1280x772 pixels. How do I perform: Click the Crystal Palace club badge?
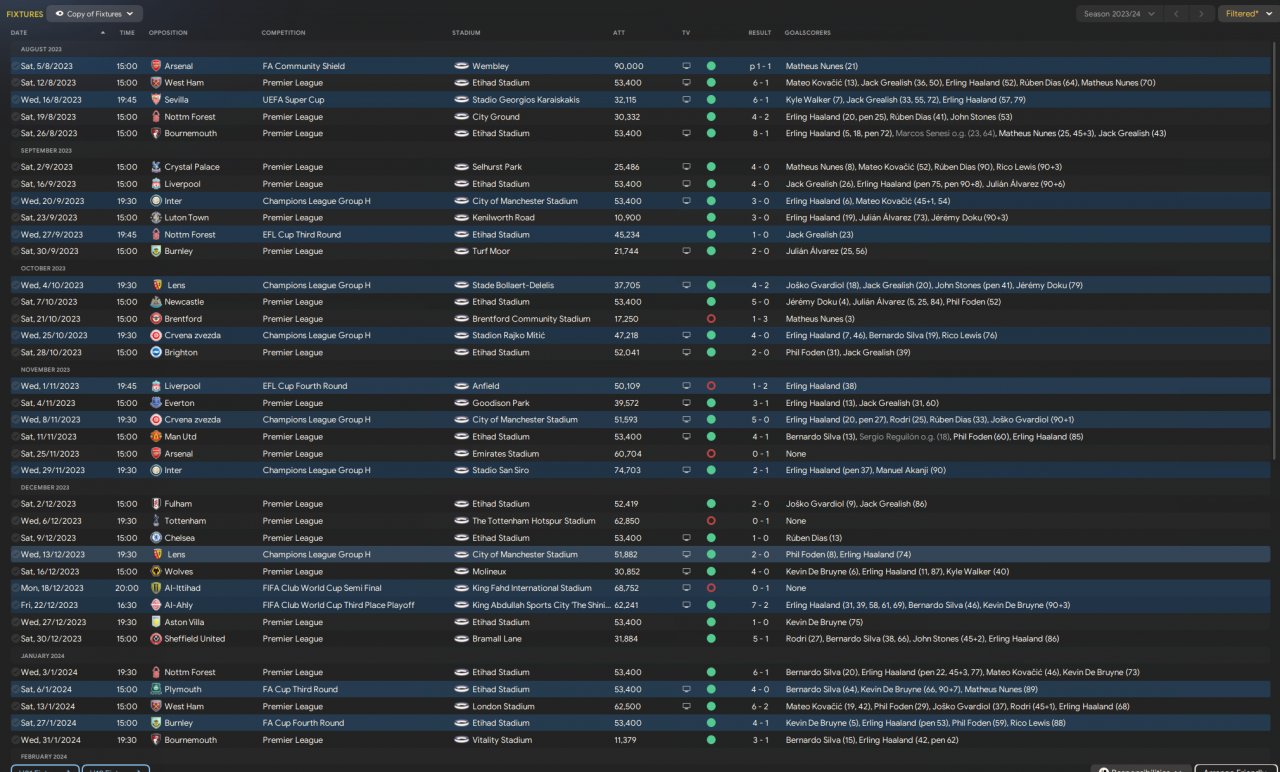(x=155, y=167)
